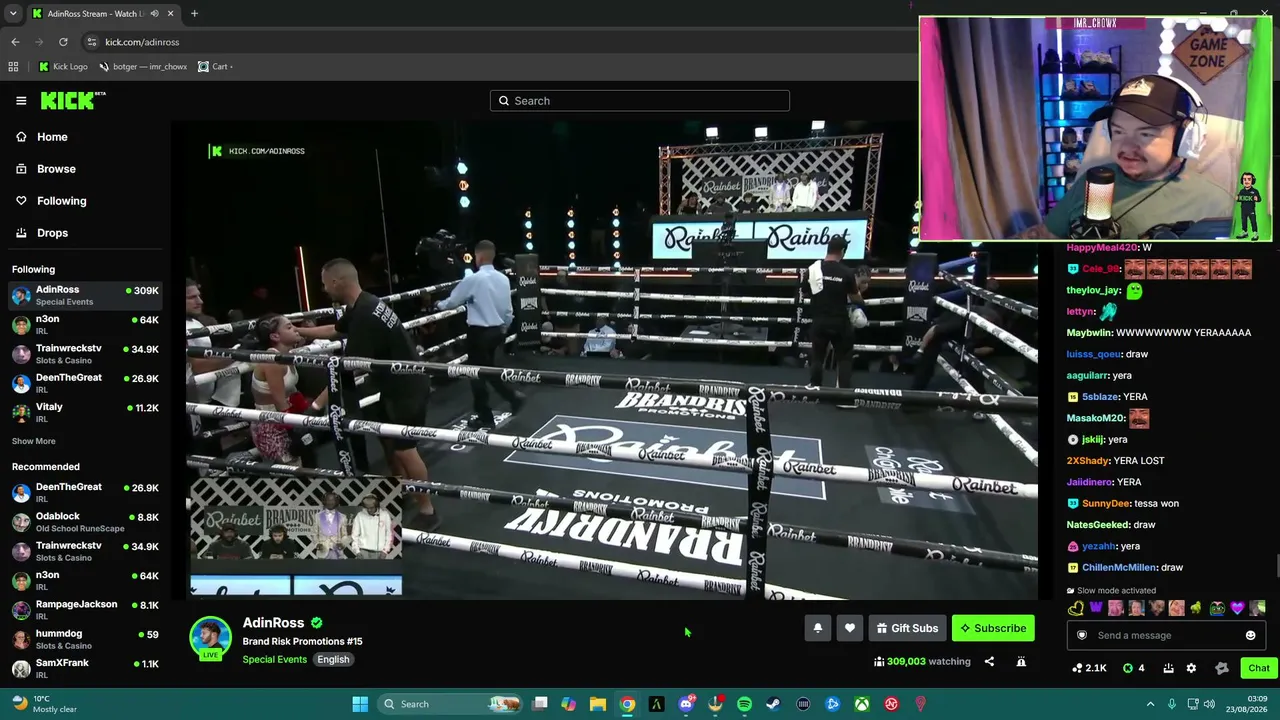This screenshot has width=1280, height=720.
Task: Open the Cart bookmark
Action: click(x=215, y=67)
